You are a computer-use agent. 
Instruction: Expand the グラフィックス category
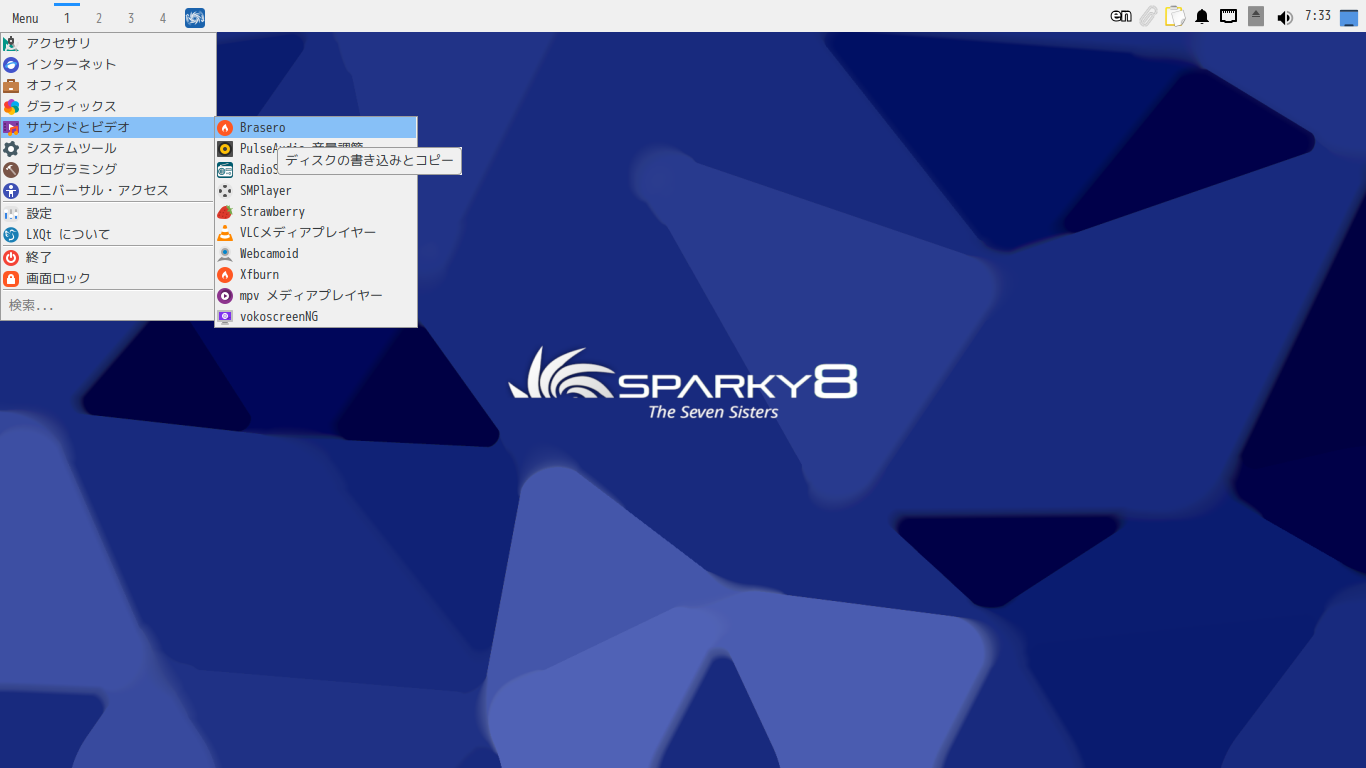pos(108,107)
